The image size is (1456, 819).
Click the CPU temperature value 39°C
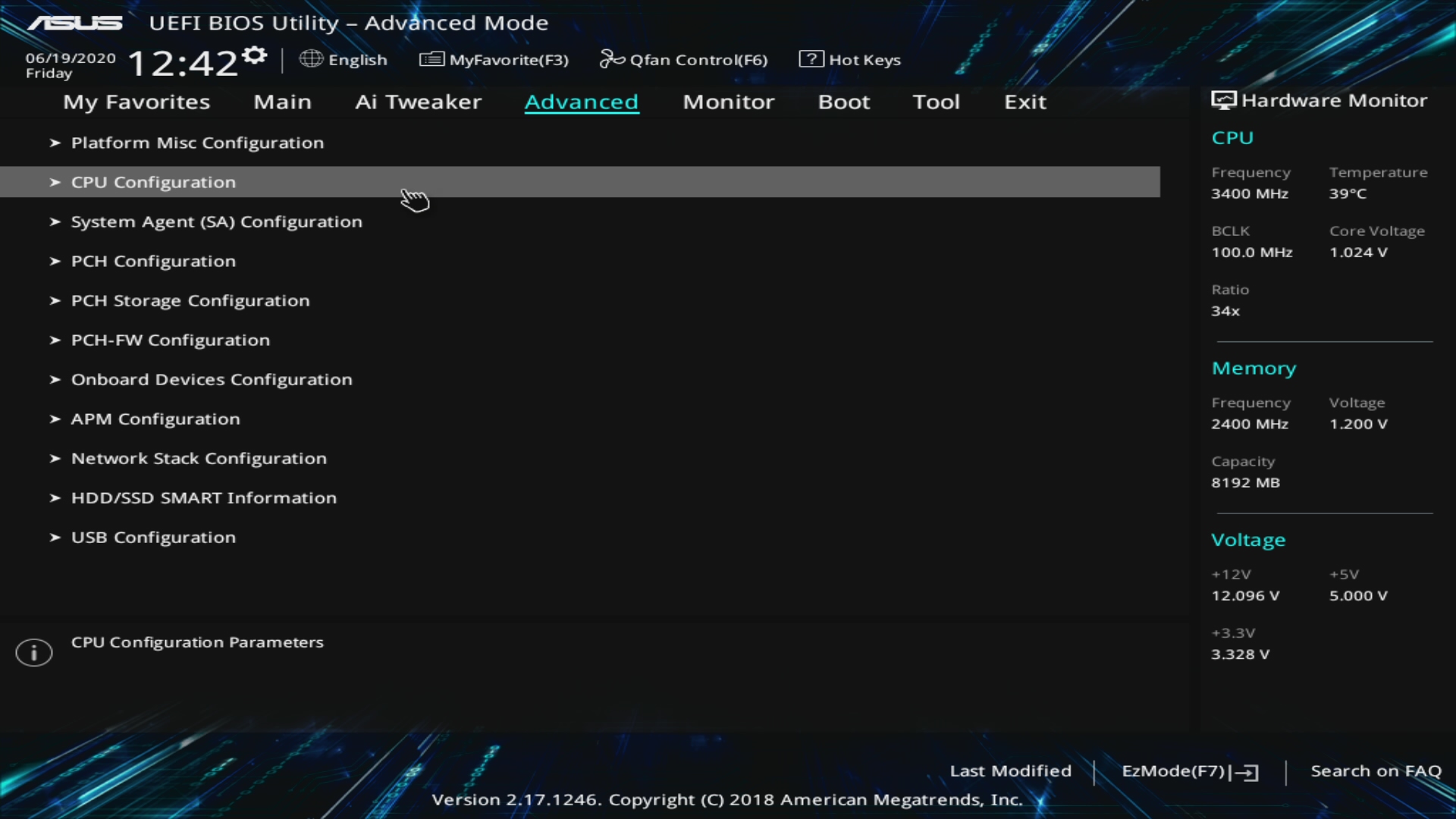click(1348, 193)
